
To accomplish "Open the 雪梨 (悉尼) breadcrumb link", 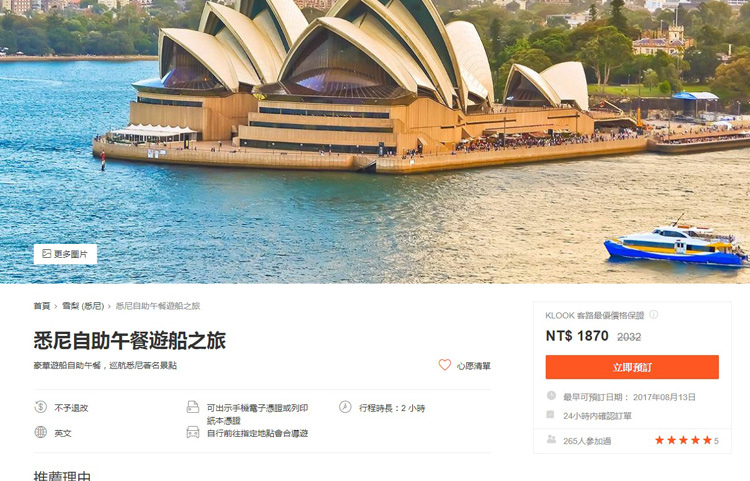I will pyautogui.click(x=83, y=306).
